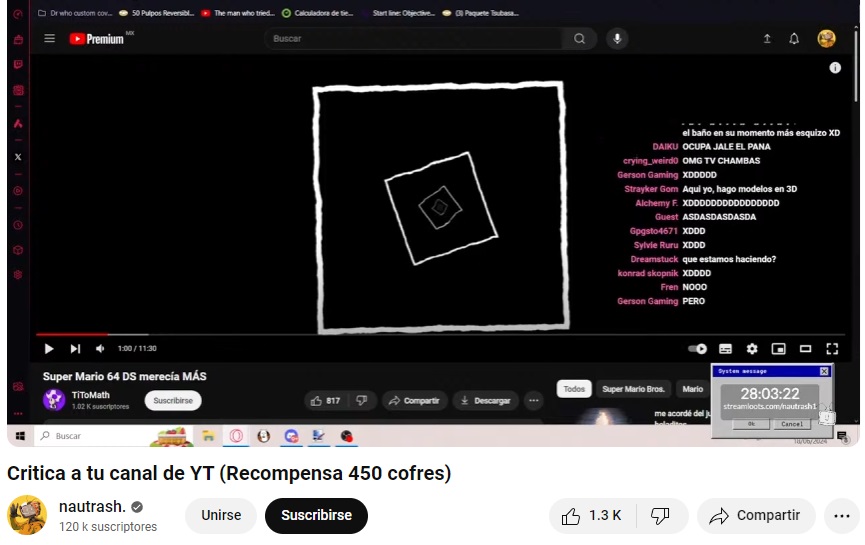Screen dimensions: 865x545
Task: Dislike the Super Mario 64 DS video
Action: click(362, 400)
